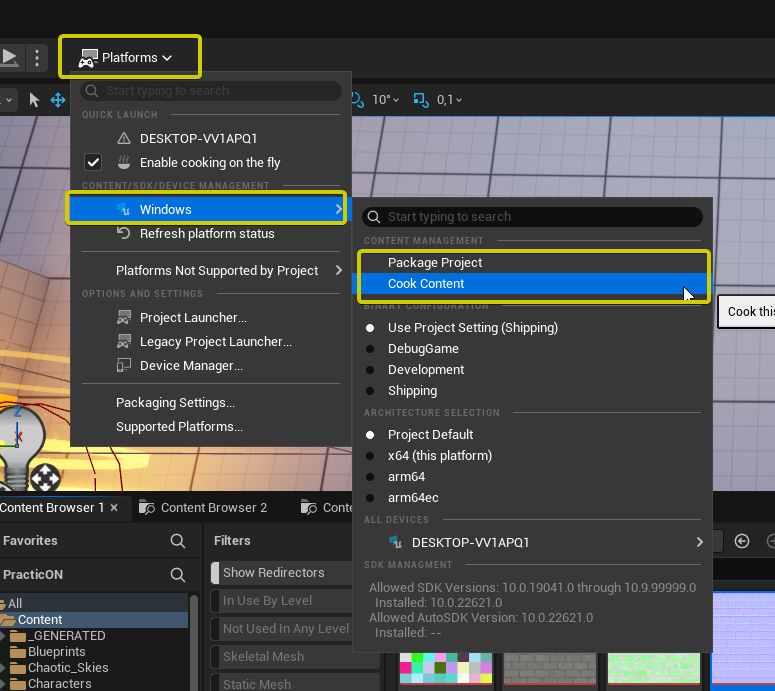The width and height of the screenshot is (775, 691).
Task: Click the PracticON search magnifier icon
Action: point(178,575)
